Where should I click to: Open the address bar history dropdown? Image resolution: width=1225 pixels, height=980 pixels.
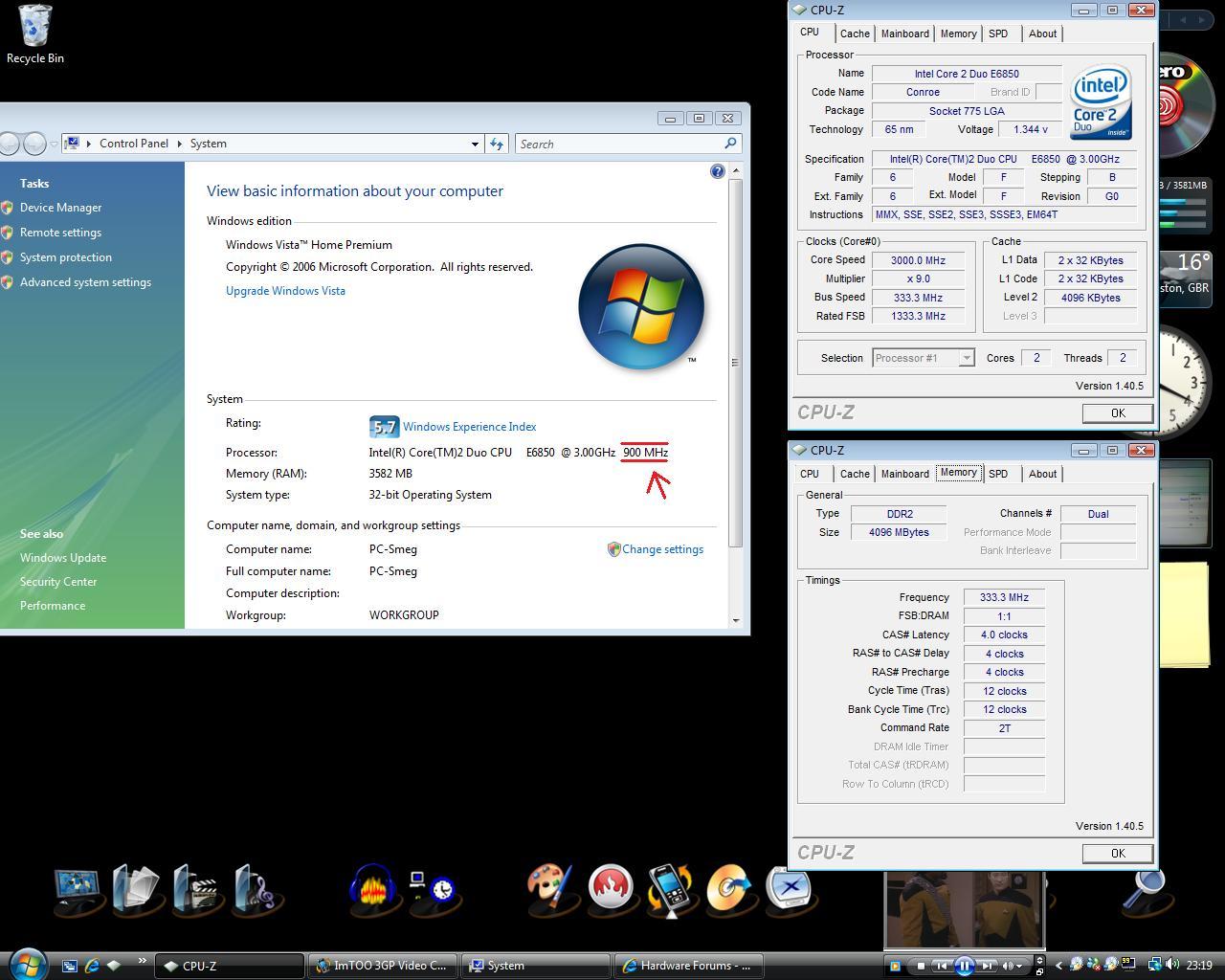[475, 144]
